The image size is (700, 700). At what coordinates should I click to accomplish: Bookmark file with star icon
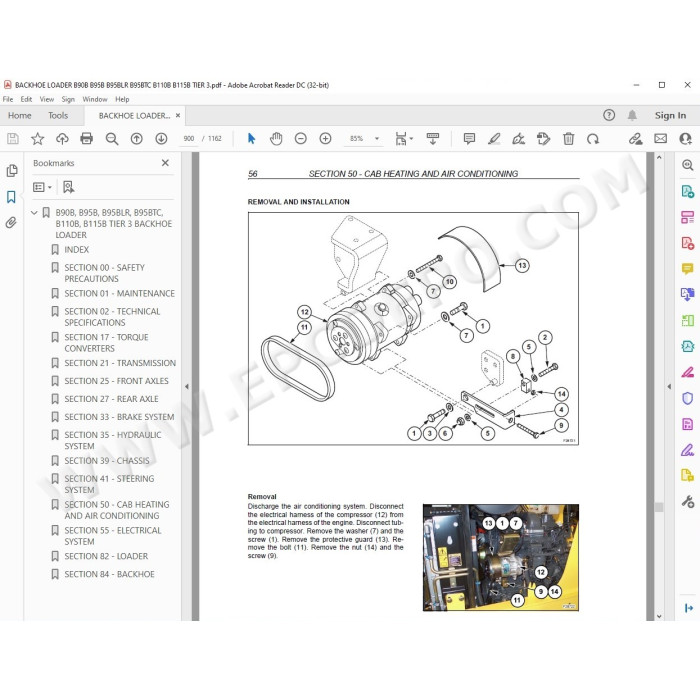coord(38,139)
